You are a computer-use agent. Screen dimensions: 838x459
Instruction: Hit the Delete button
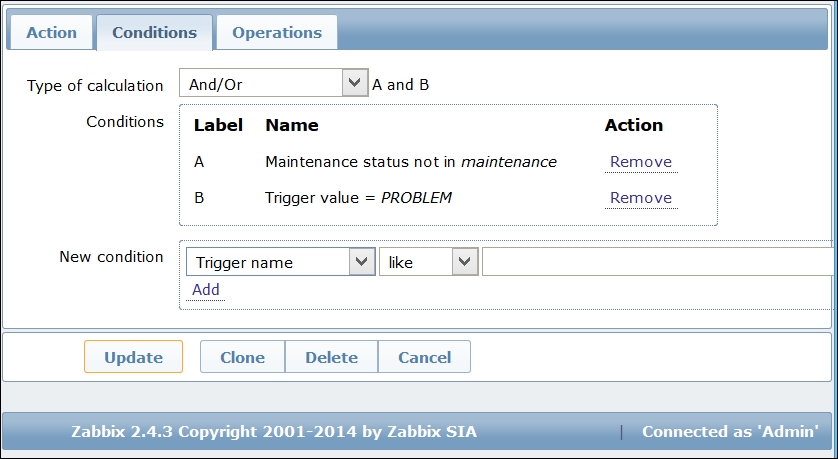click(331, 357)
